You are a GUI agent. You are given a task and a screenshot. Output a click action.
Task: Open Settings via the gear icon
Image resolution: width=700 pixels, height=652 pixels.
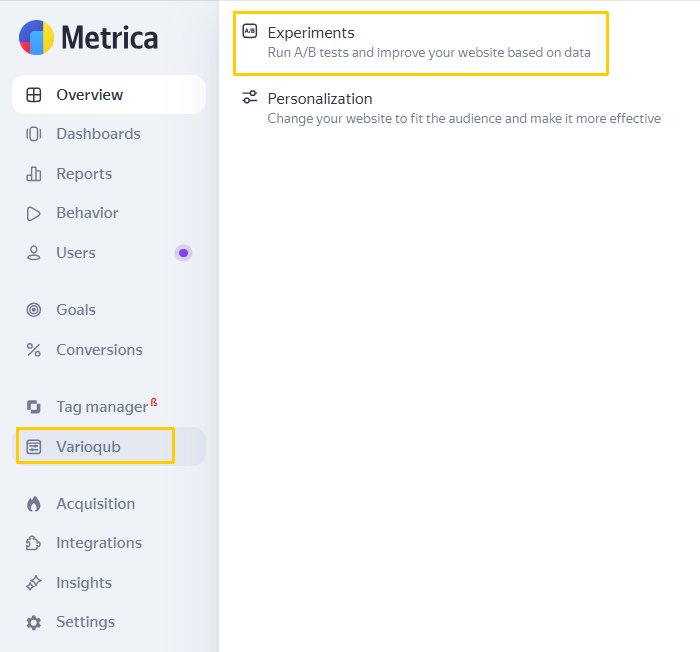coord(34,622)
